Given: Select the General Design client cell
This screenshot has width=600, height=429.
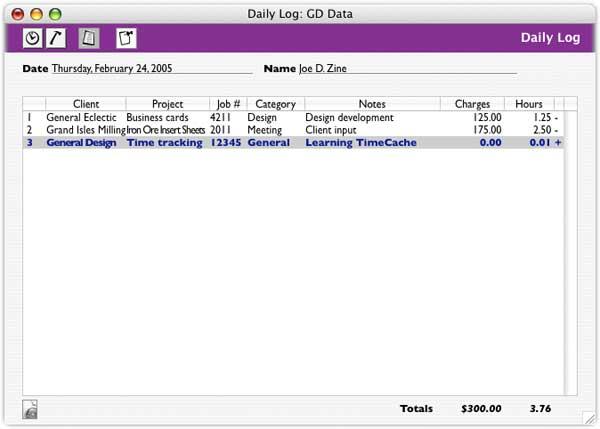Looking at the screenshot, I should tap(81, 142).
